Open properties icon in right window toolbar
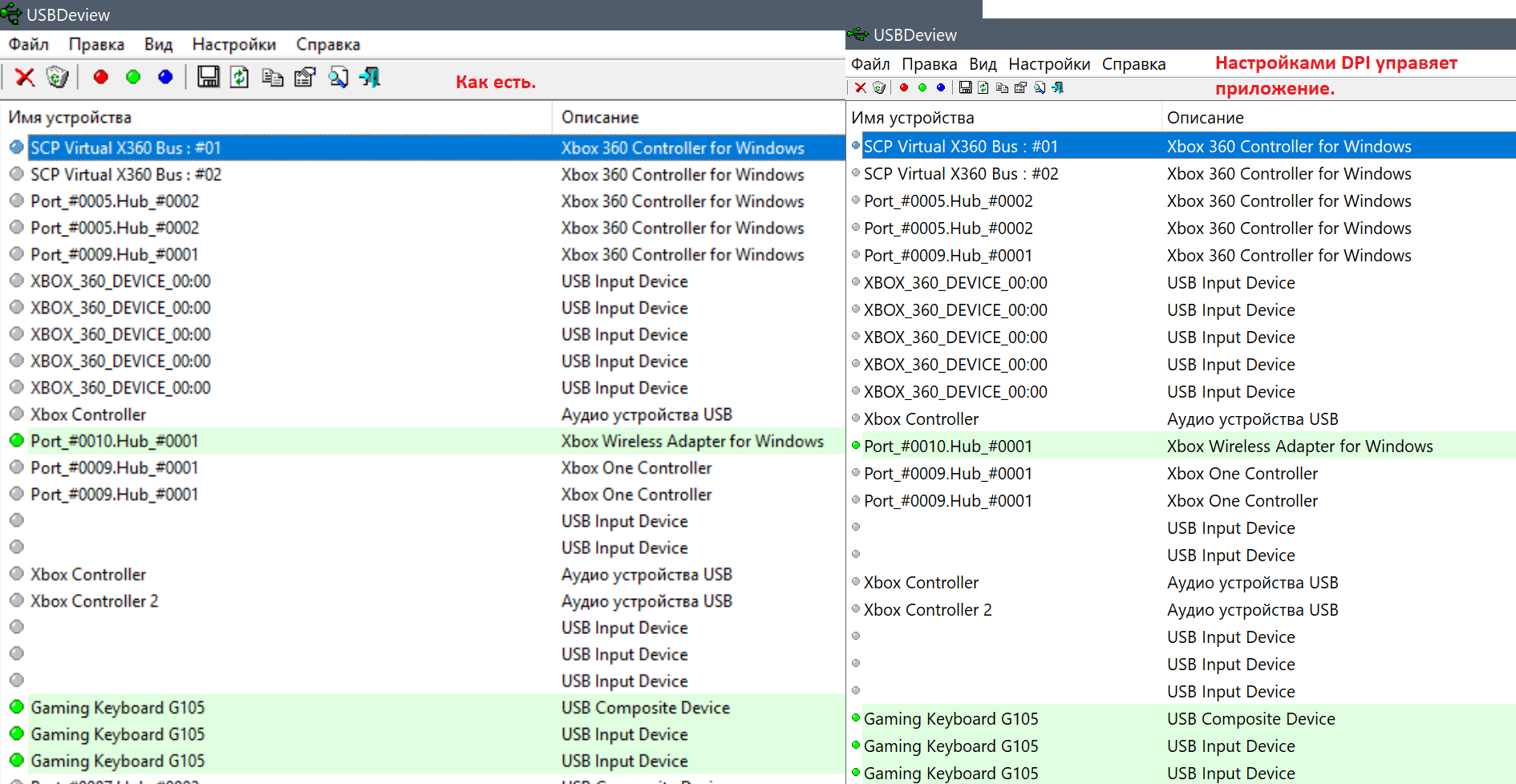 tap(1020, 87)
